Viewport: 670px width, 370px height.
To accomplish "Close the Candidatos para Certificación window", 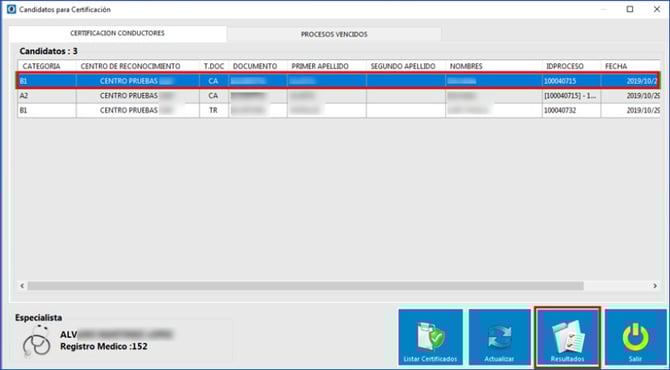I will tap(657, 9).
